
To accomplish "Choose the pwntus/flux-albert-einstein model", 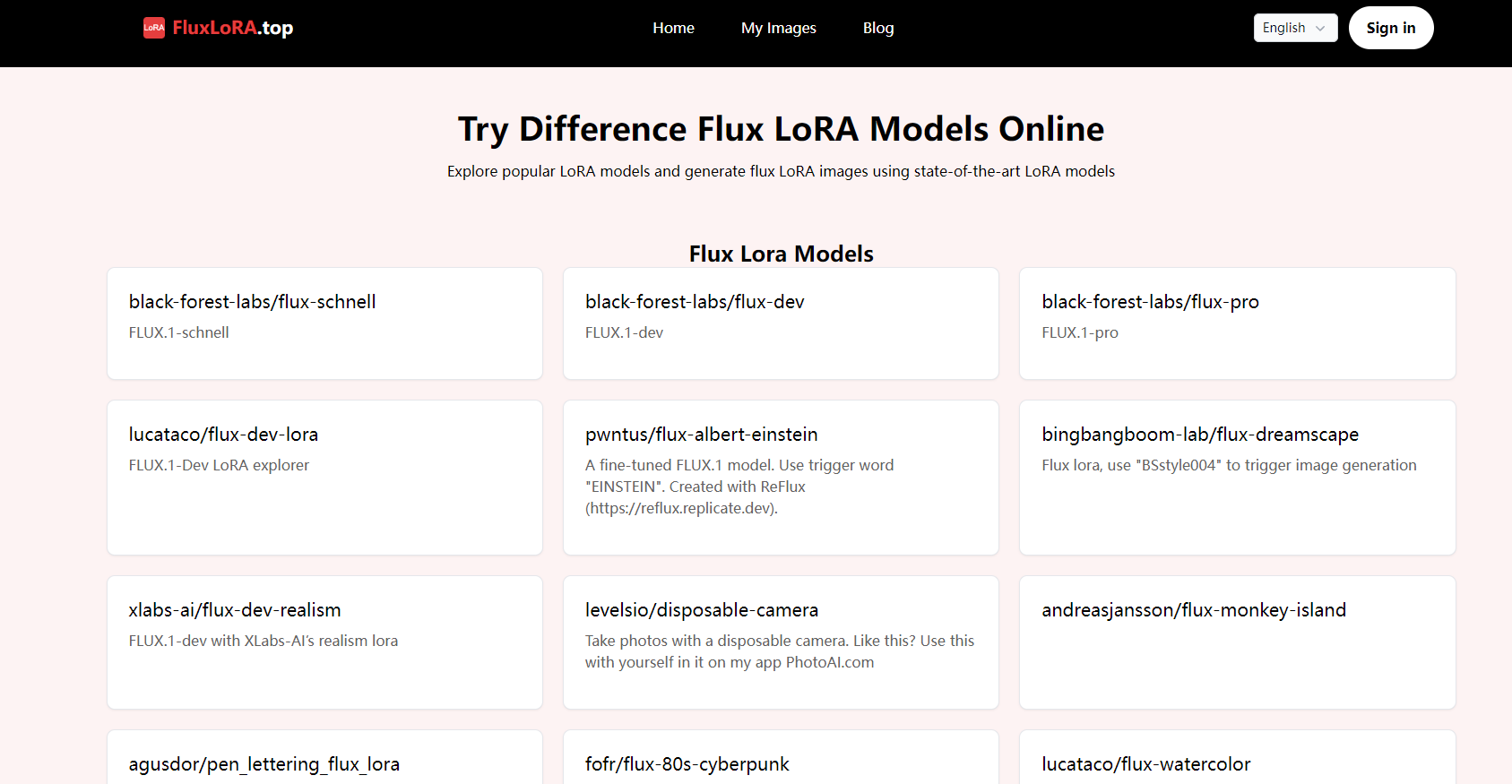I will pyautogui.click(x=781, y=478).
